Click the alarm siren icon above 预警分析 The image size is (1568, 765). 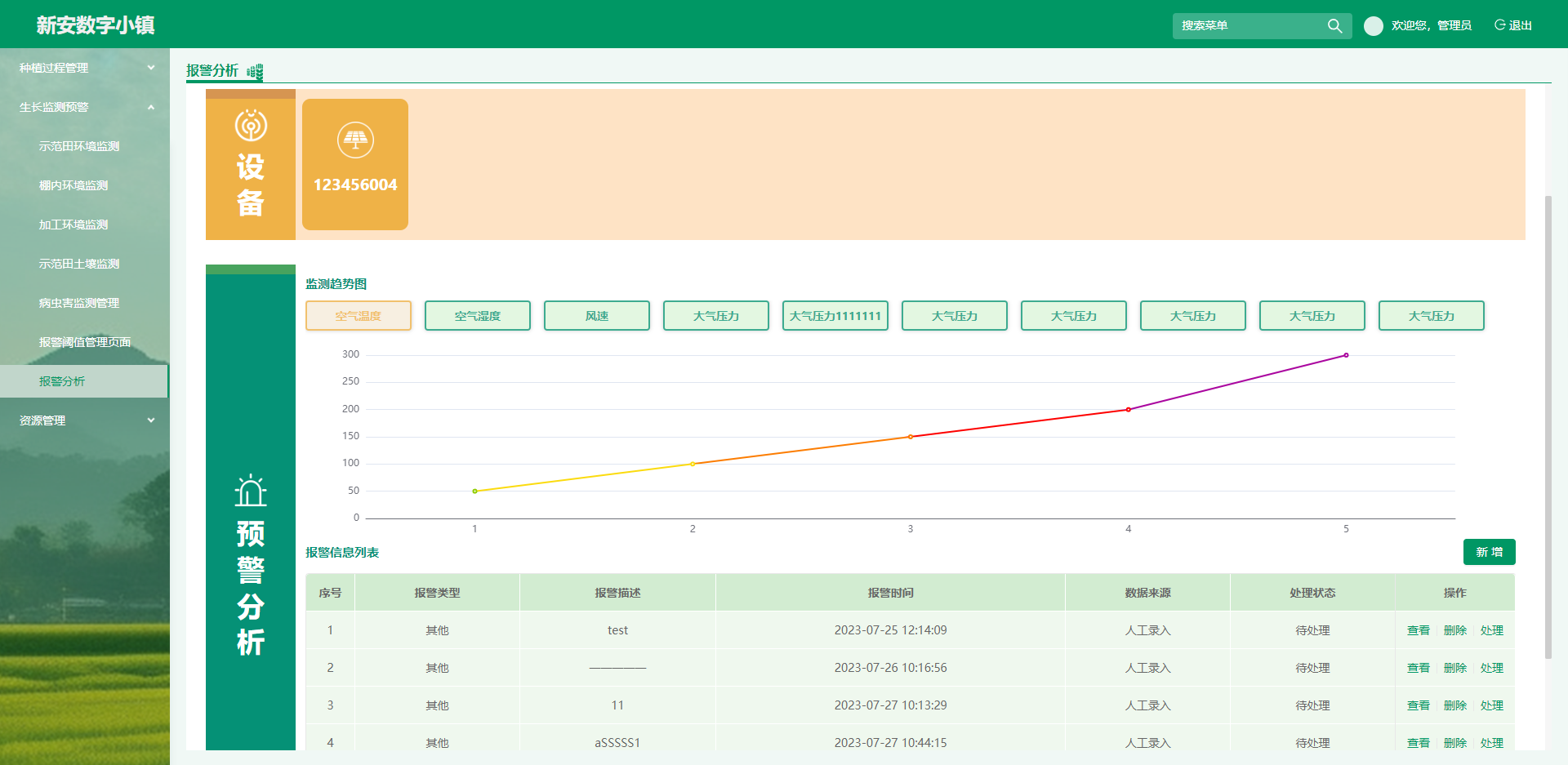251,491
